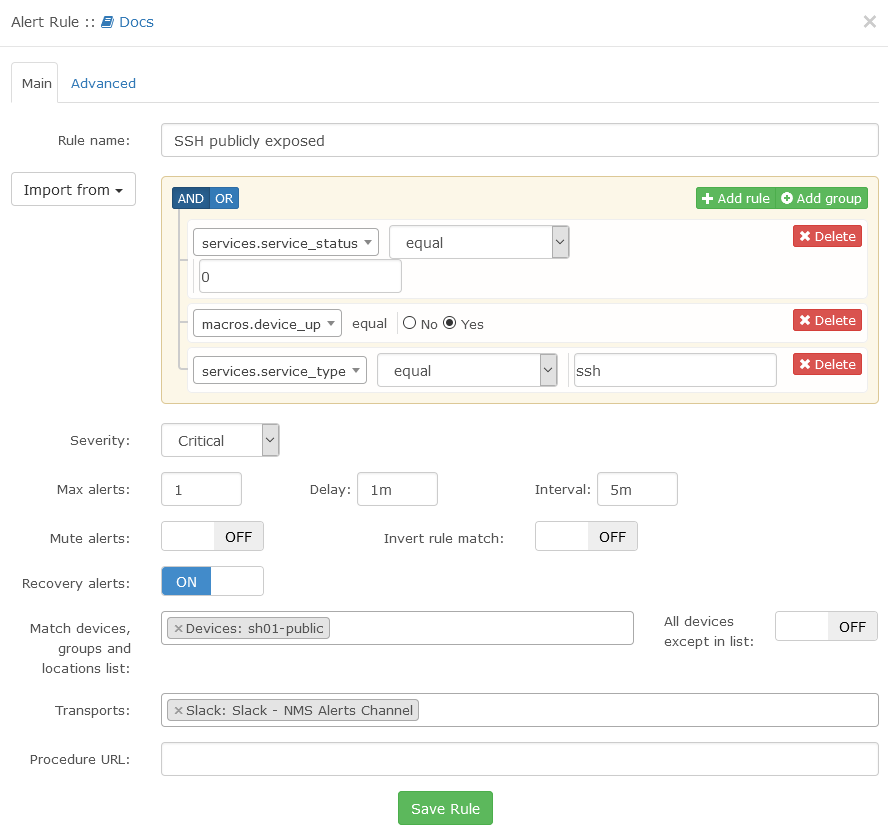
Task: Enable the Invert rule match switch
Action: click(586, 537)
